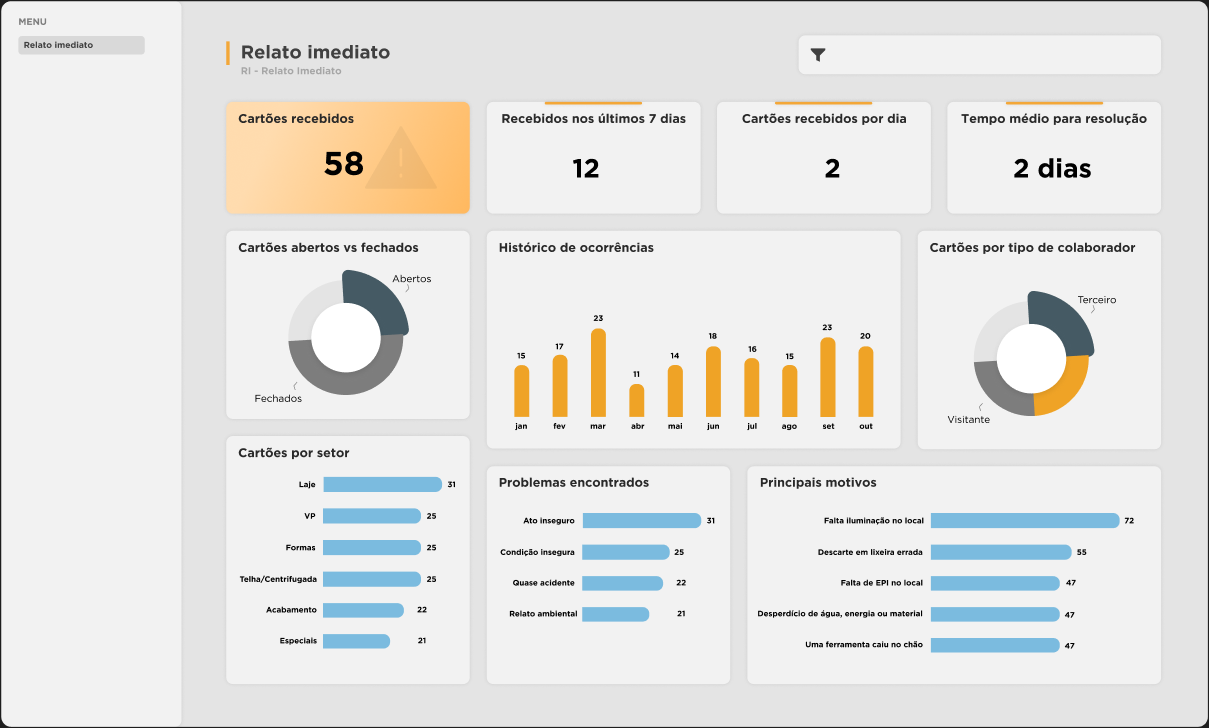
Task: Select the set bar showing 23 occurrences
Action: coord(827,380)
